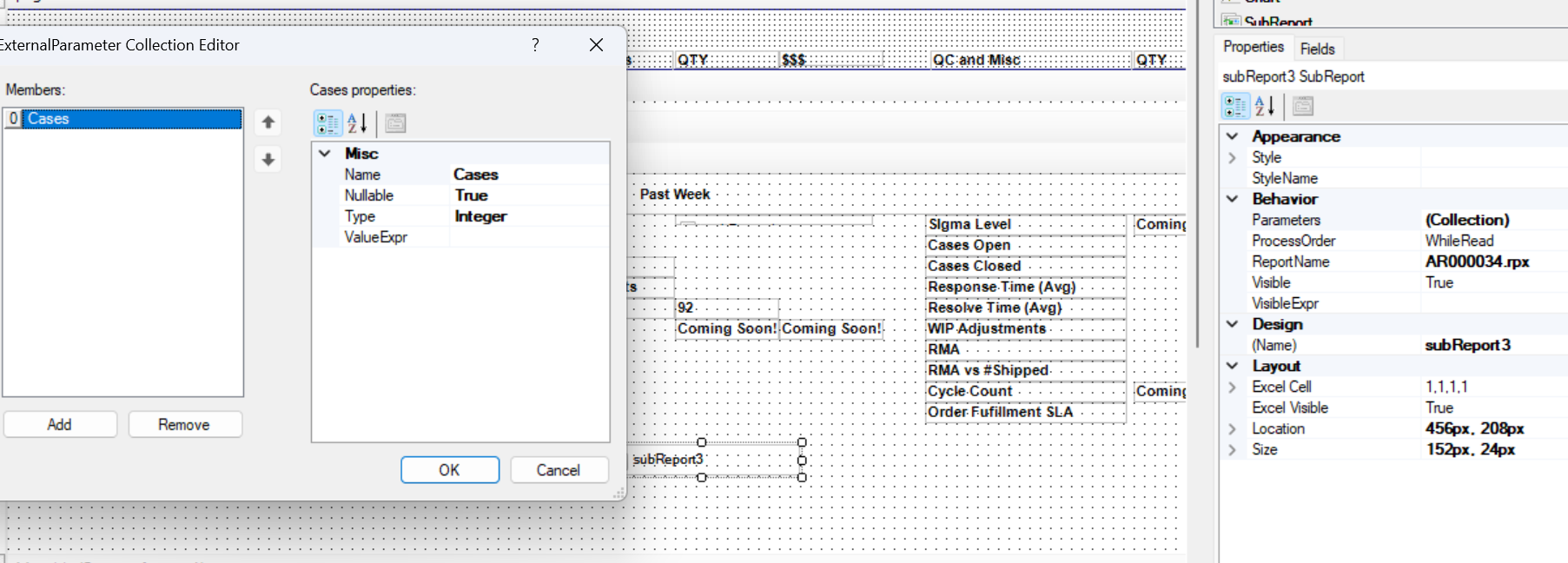Expand the Location property

1232,428
